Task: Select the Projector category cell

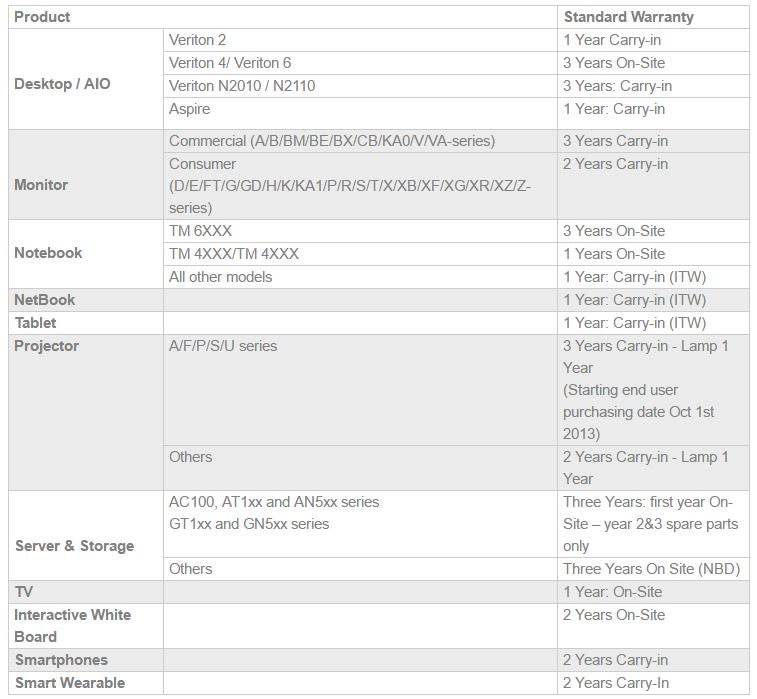Action: (46, 346)
